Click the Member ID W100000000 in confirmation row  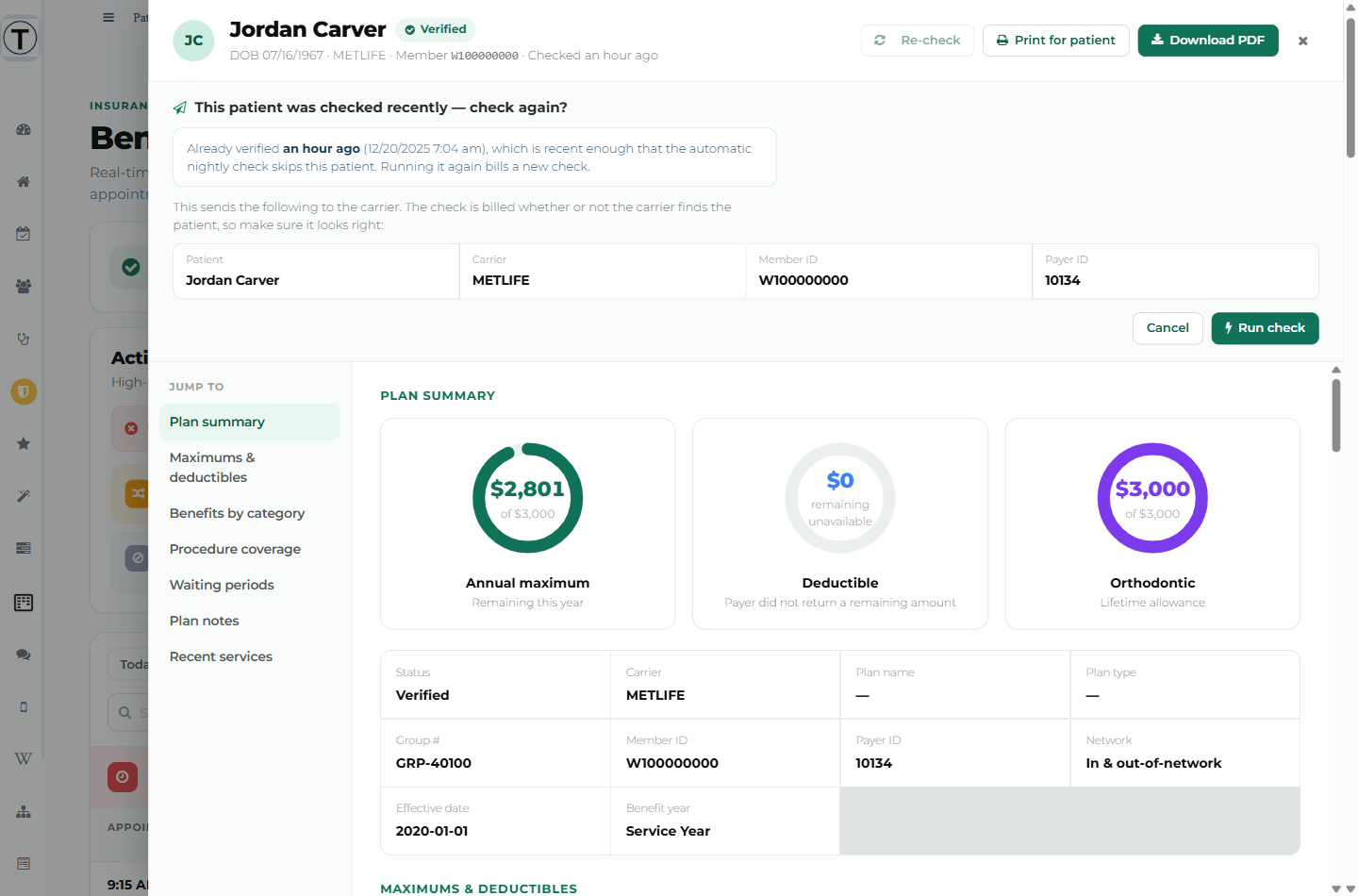[x=803, y=280]
